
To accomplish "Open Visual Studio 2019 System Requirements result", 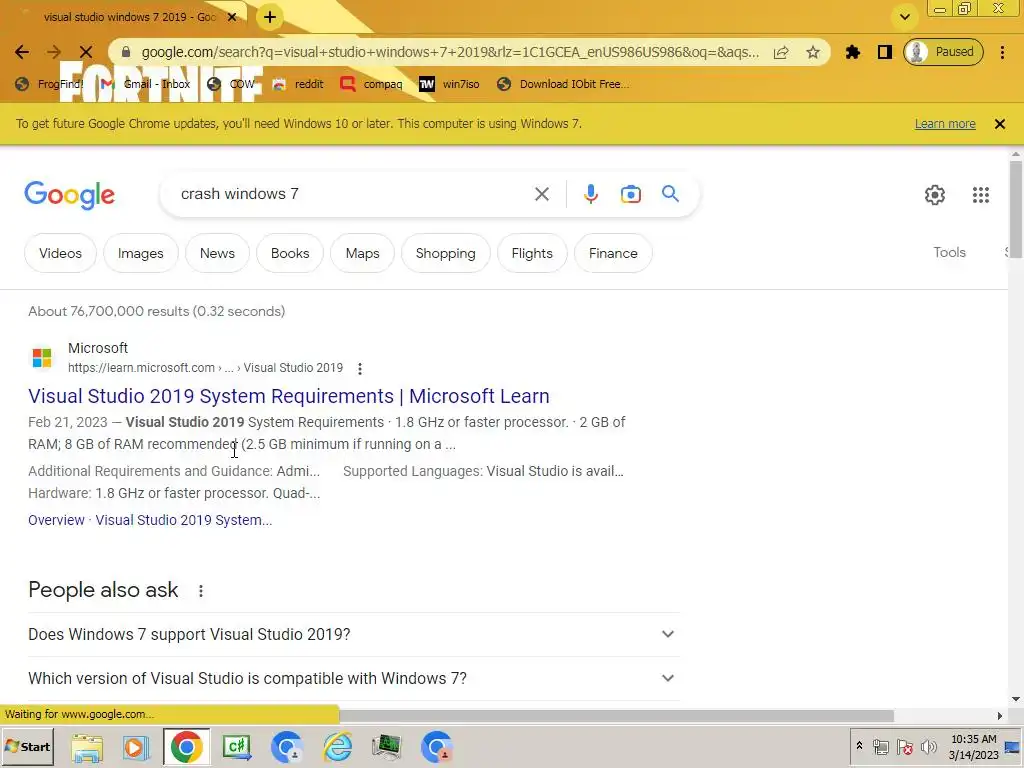I will (x=289, y=396).
